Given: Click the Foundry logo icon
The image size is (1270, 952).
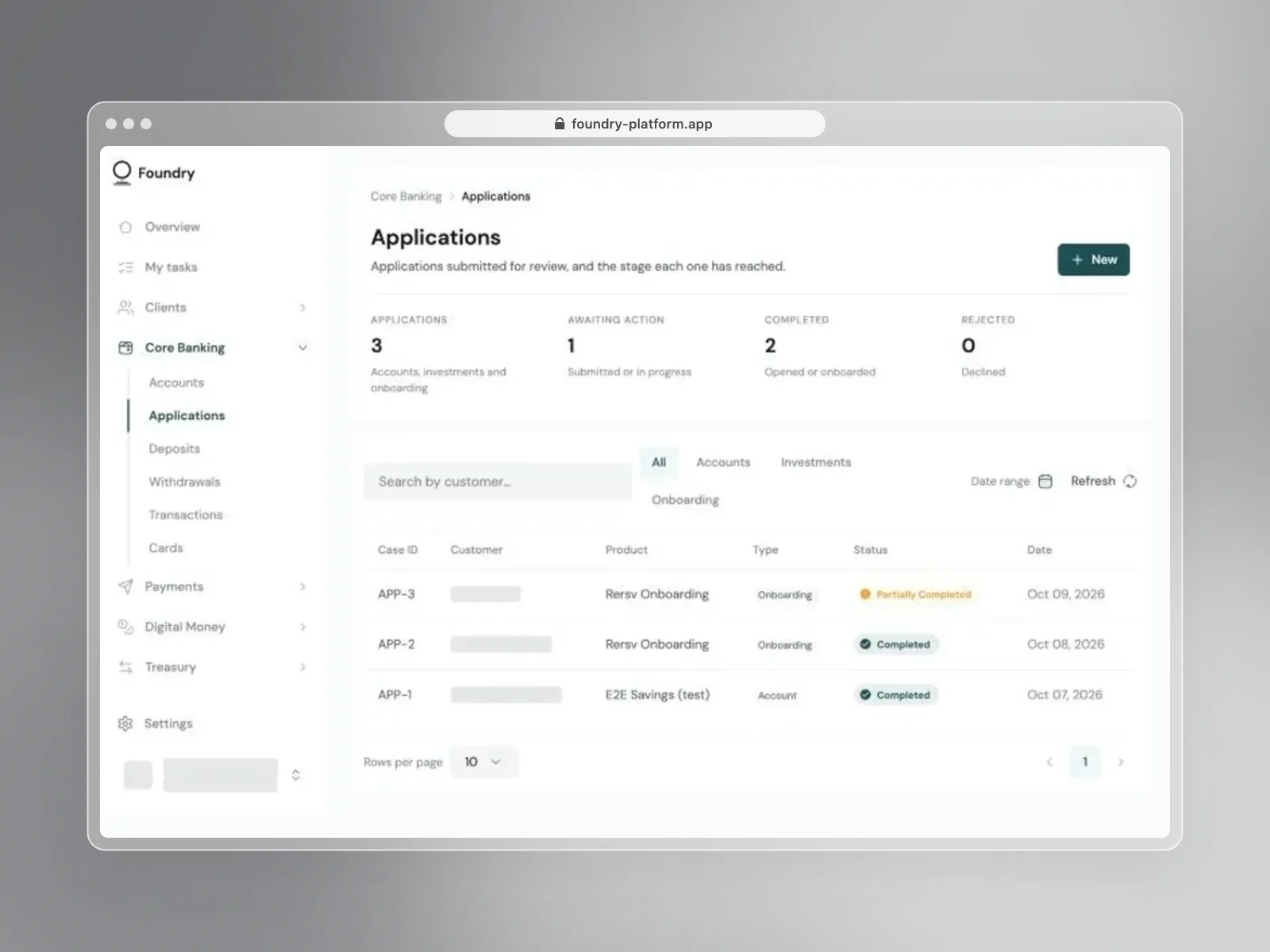Looking at the screenshot, I should tap(121, 173).
